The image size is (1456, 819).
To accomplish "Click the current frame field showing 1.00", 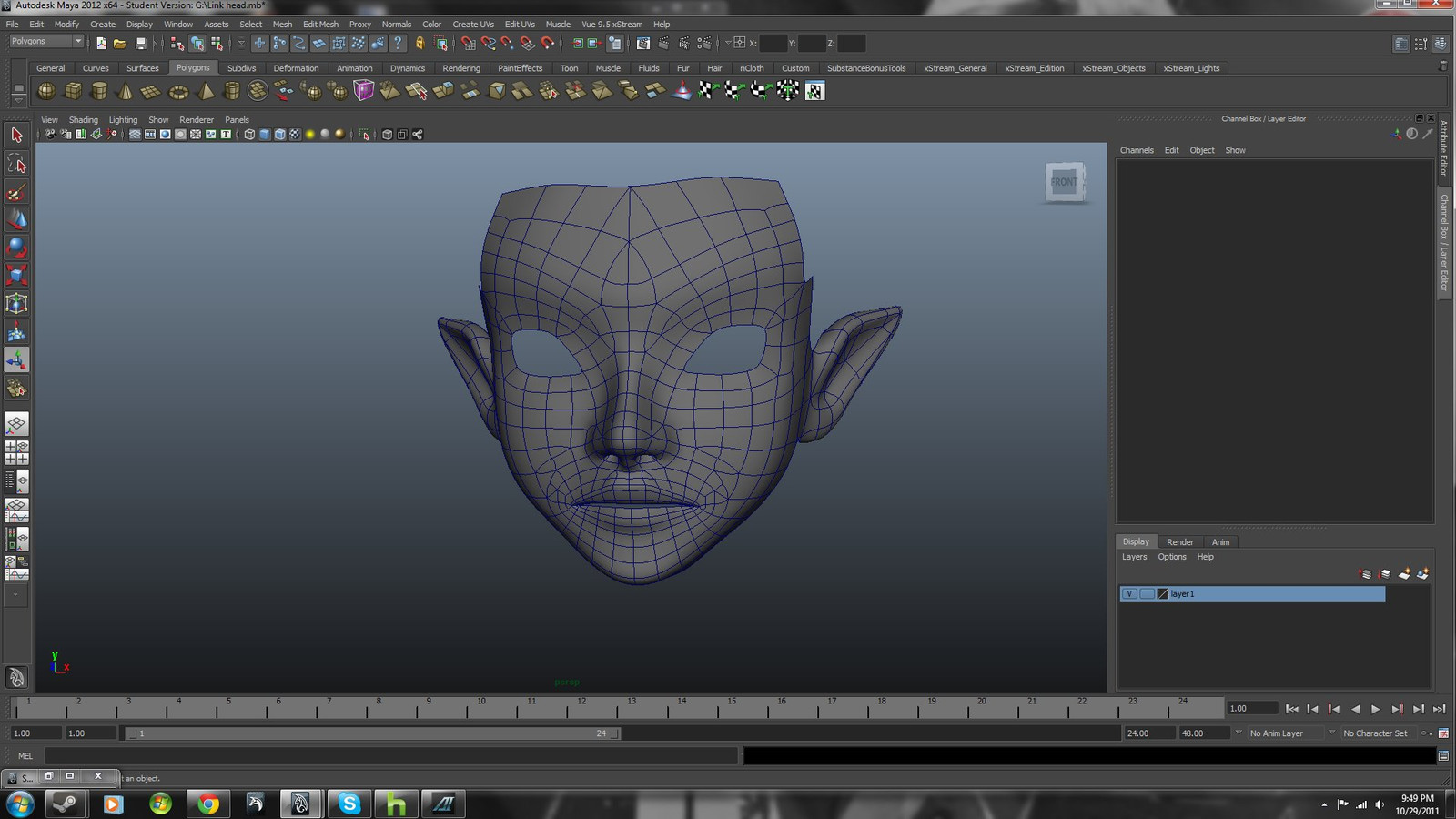I will click(x=1251, y=709).
